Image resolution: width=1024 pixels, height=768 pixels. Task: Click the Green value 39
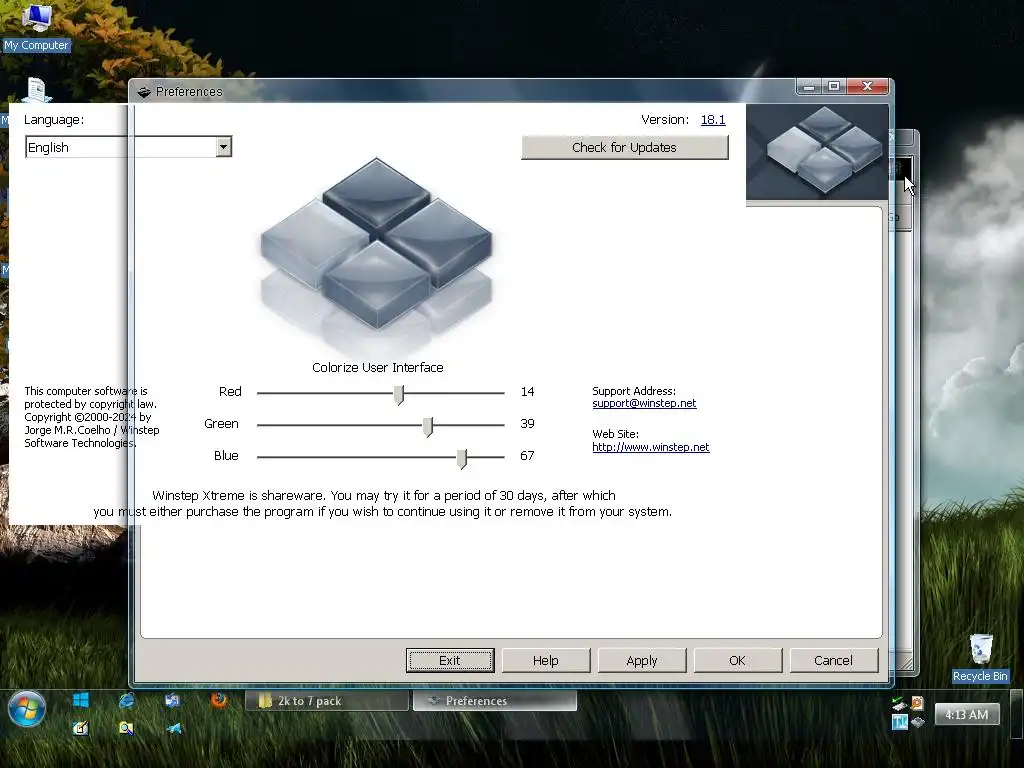pos(528,423)
